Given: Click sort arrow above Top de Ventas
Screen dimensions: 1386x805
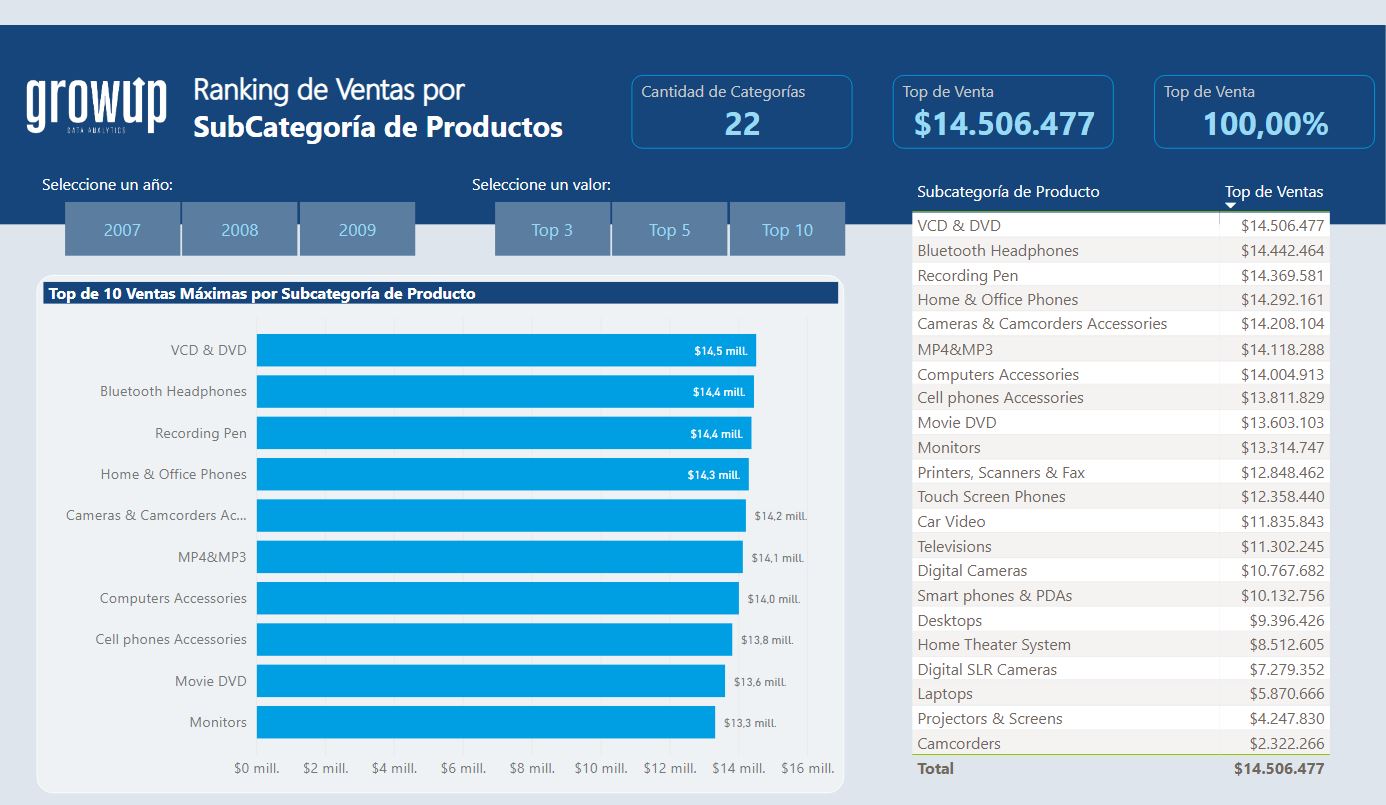Looking at the screenshot, I should [1230, 205].
